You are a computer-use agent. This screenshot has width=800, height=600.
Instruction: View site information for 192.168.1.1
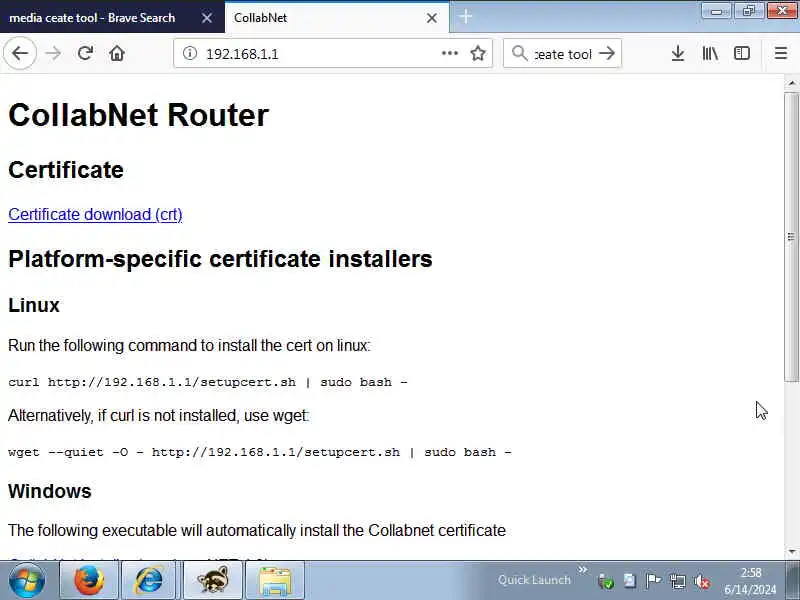coord(190,53)
